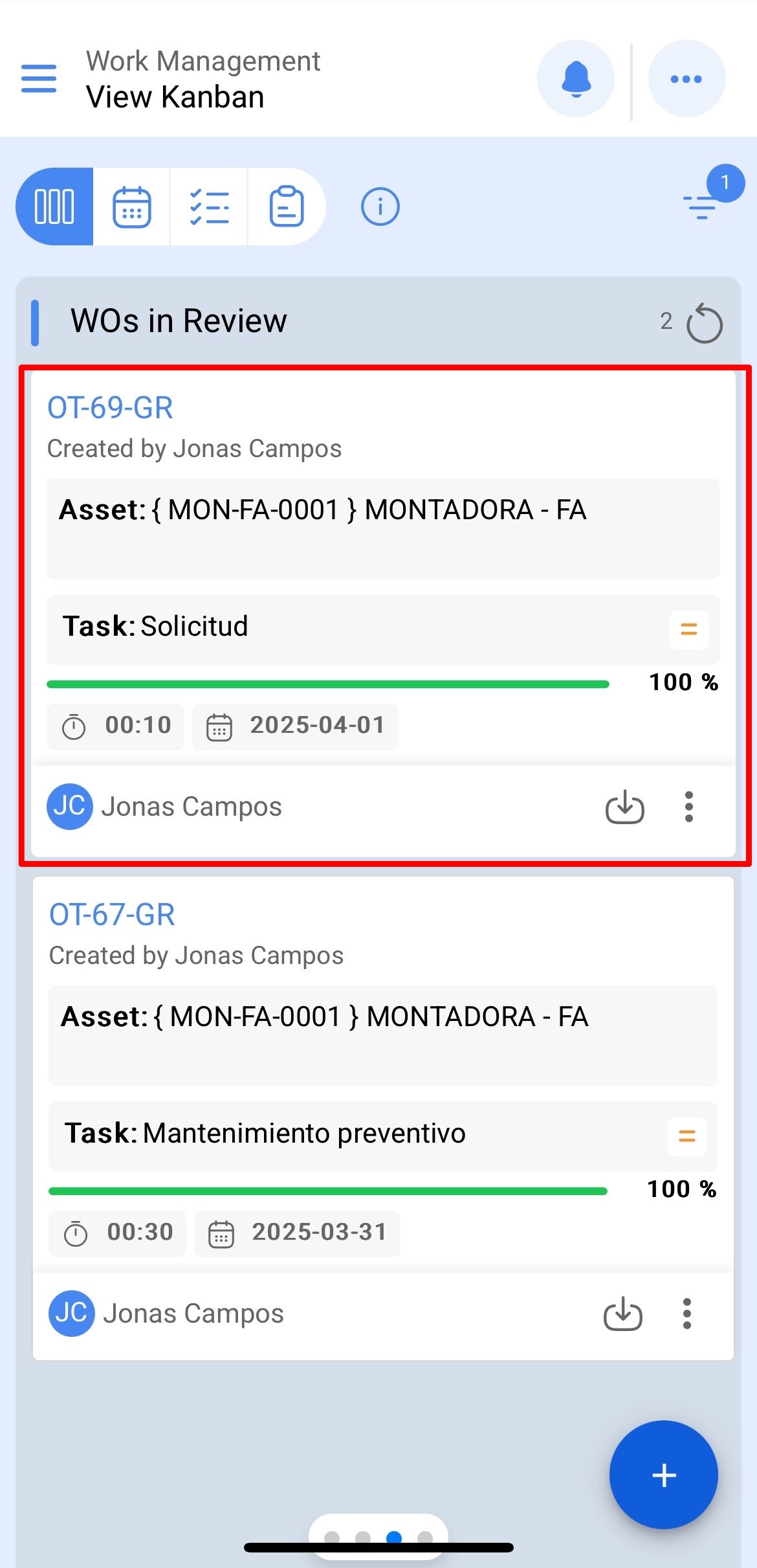Open the hamburger navigation menu
The image size is (757, 1568).
[39, 78]
